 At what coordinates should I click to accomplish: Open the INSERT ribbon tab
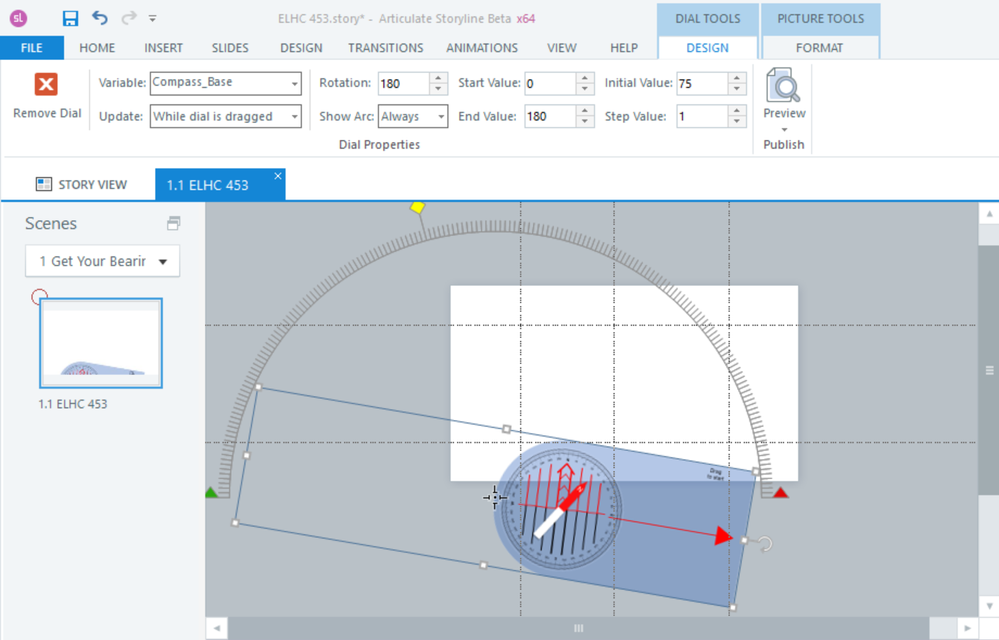click(x=163, y=47)
